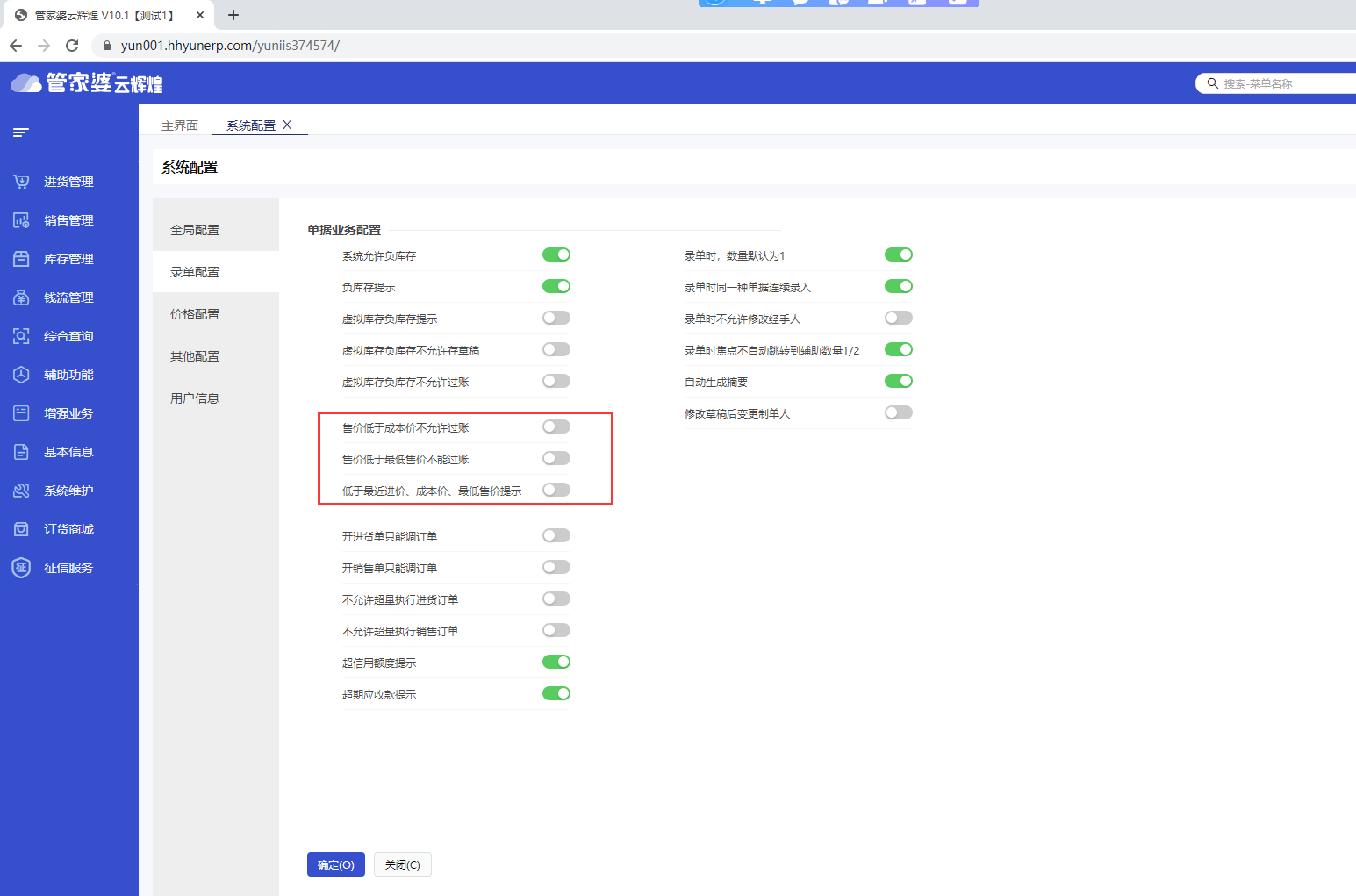1356x896 pixels.
Task: Open 其他配置 settings section
Action: [216, 356]
